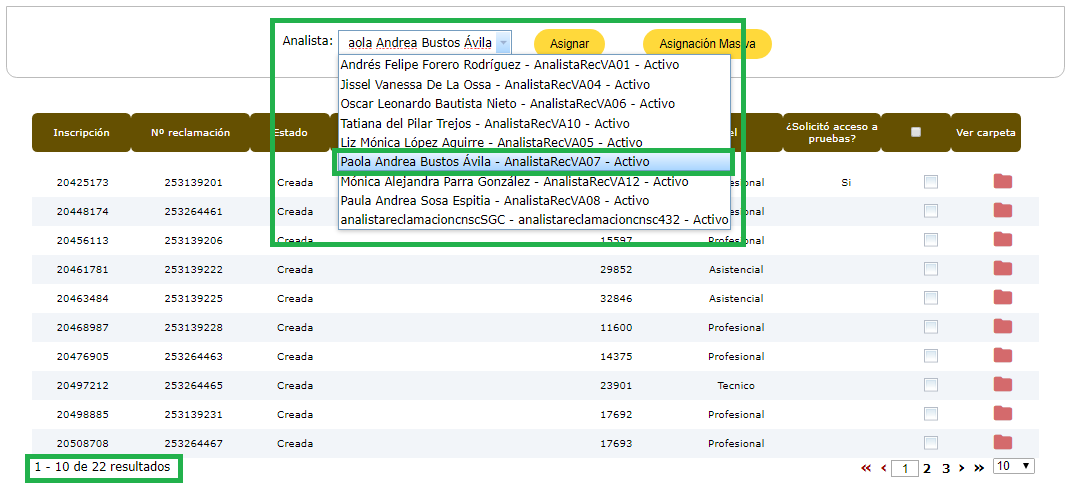1078x489 pixels.
Task: Check the select-all checkbox in table header
Action: (915, 132)
